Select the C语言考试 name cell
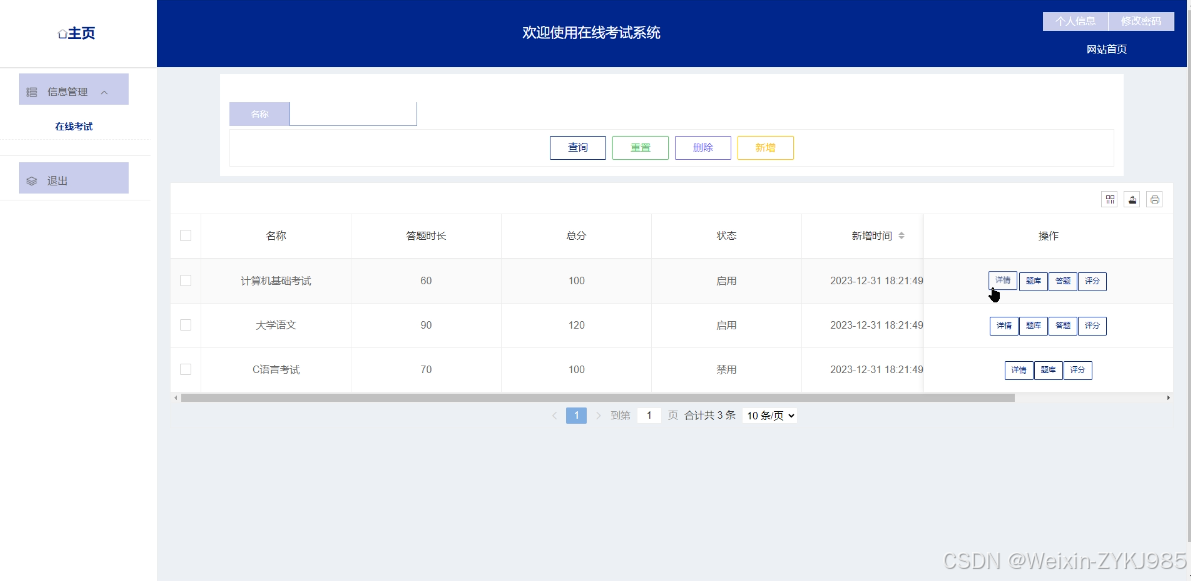1191x581 pixels. coord(276,370)
